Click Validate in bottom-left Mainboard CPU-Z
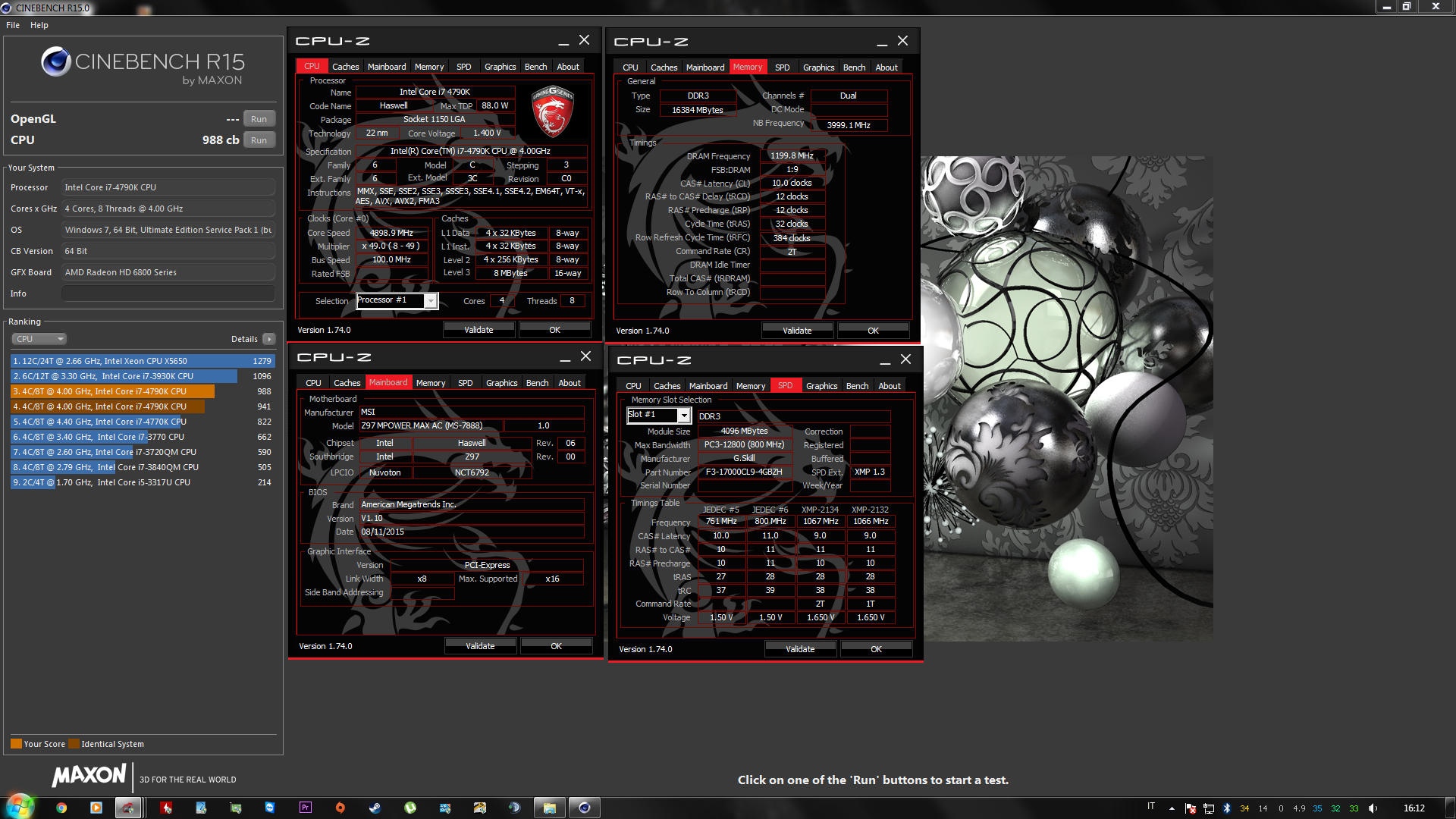1456x819 pixels. coord(480,646)
